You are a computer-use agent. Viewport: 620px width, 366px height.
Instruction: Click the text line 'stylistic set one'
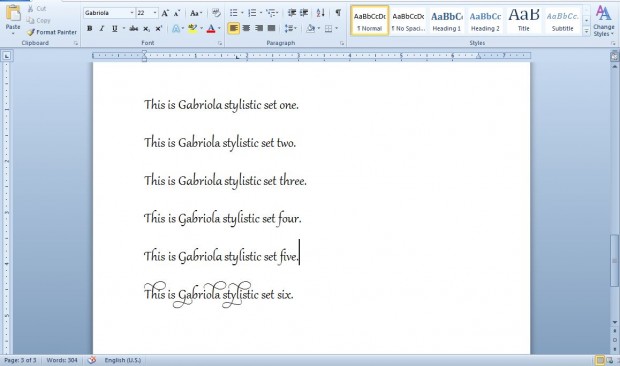221,105
